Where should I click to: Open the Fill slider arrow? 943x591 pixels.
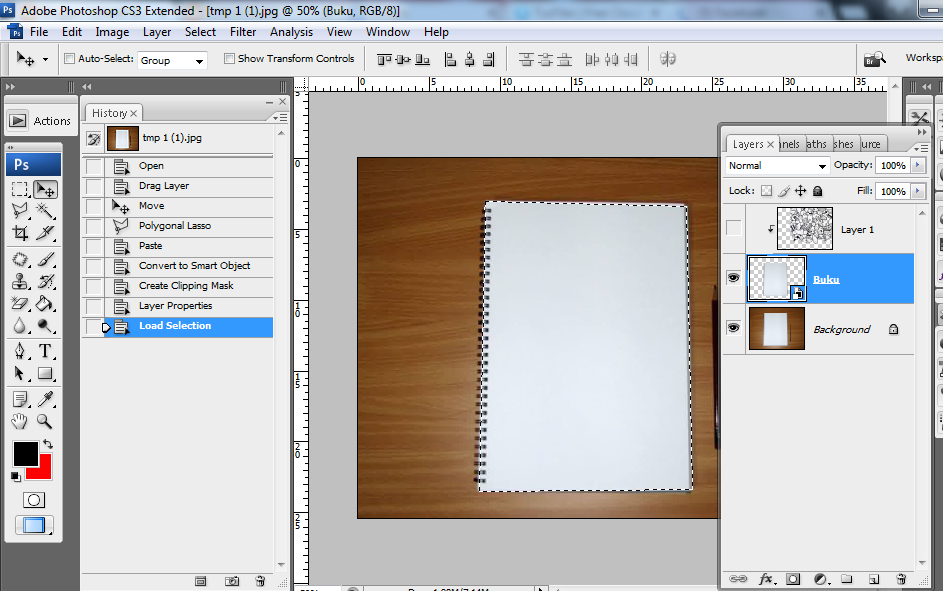pyautogui.click(x=918, y=191)
